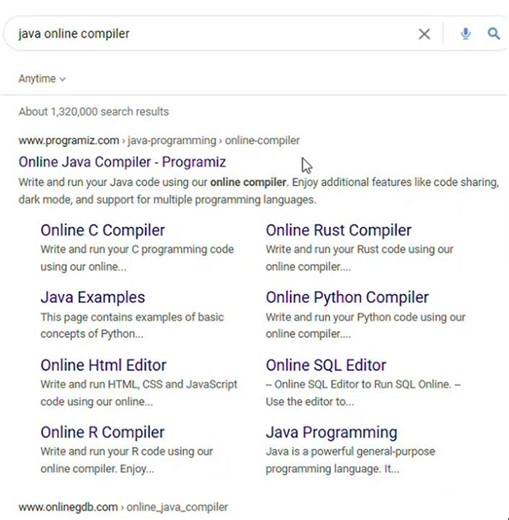The width and height of the screenshot is (509, 520).
Task: Follow the www.programiz.com breadcrumb URL
Action: [x=159, y=140]
